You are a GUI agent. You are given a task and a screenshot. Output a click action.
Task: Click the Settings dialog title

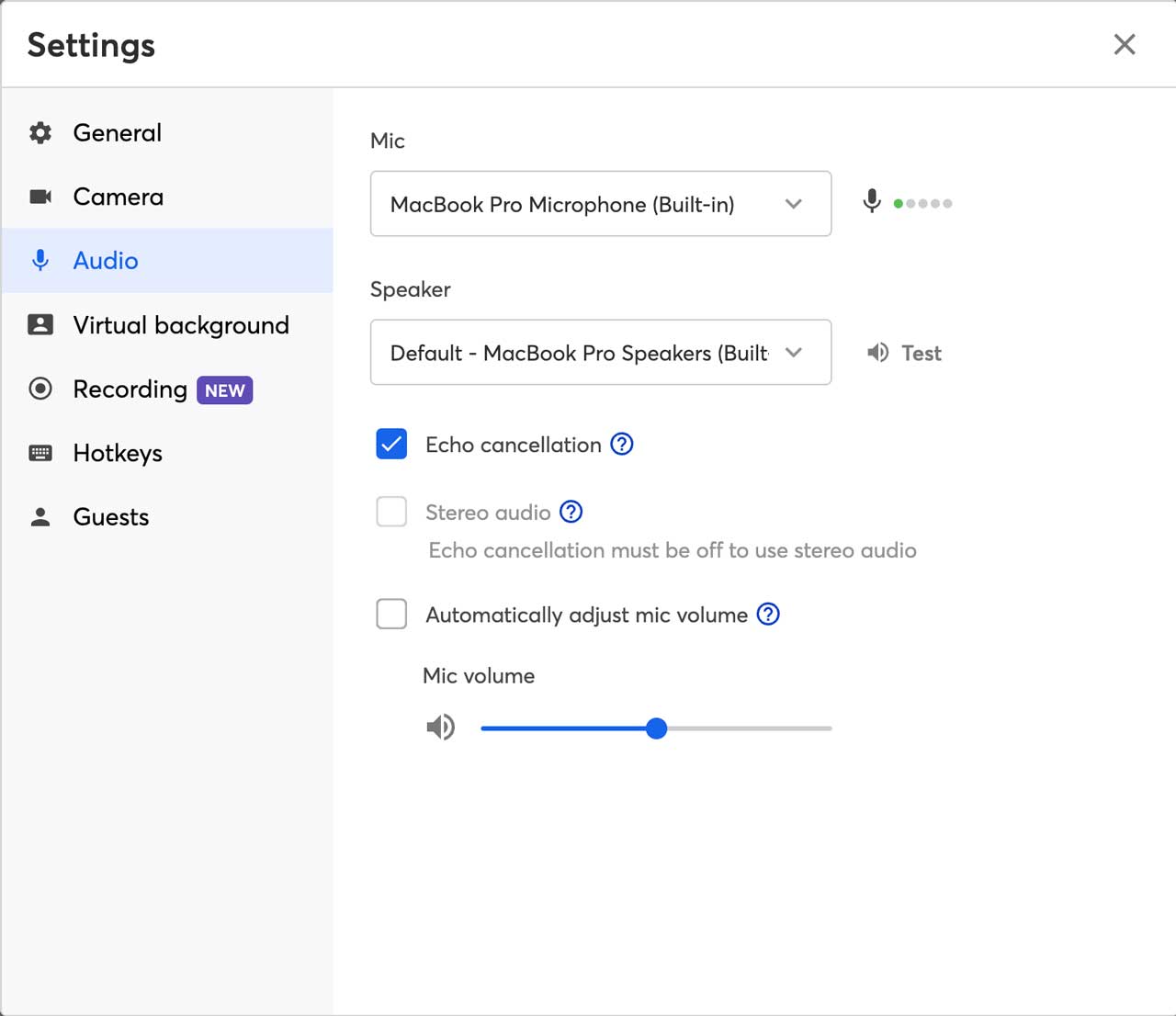point(91,46)
